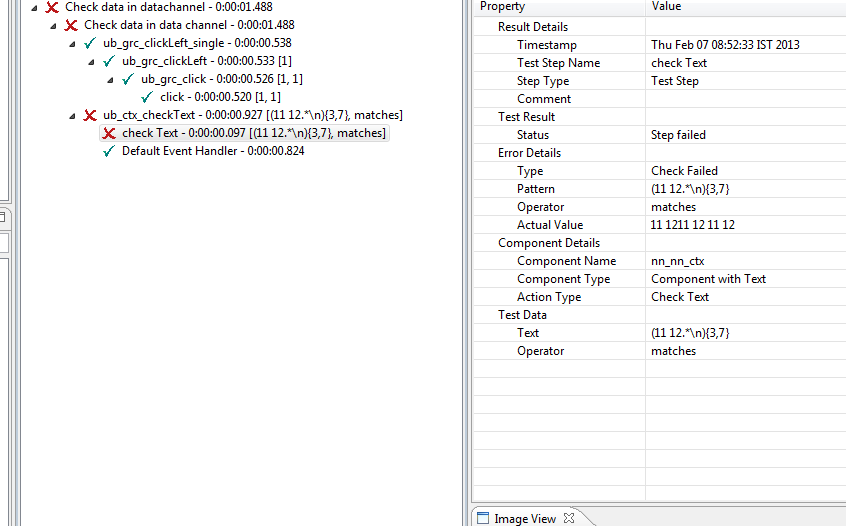Click the 'nn_nn_ctx' value
The image size is (846, 526).
click(x=678, y=261)
